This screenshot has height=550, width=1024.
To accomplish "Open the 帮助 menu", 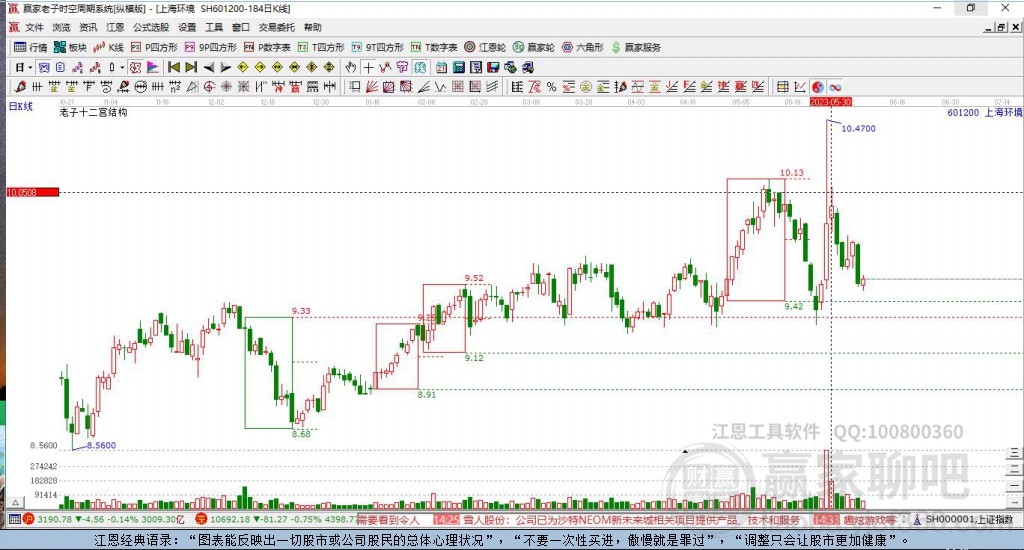I will tap(313, 27).
